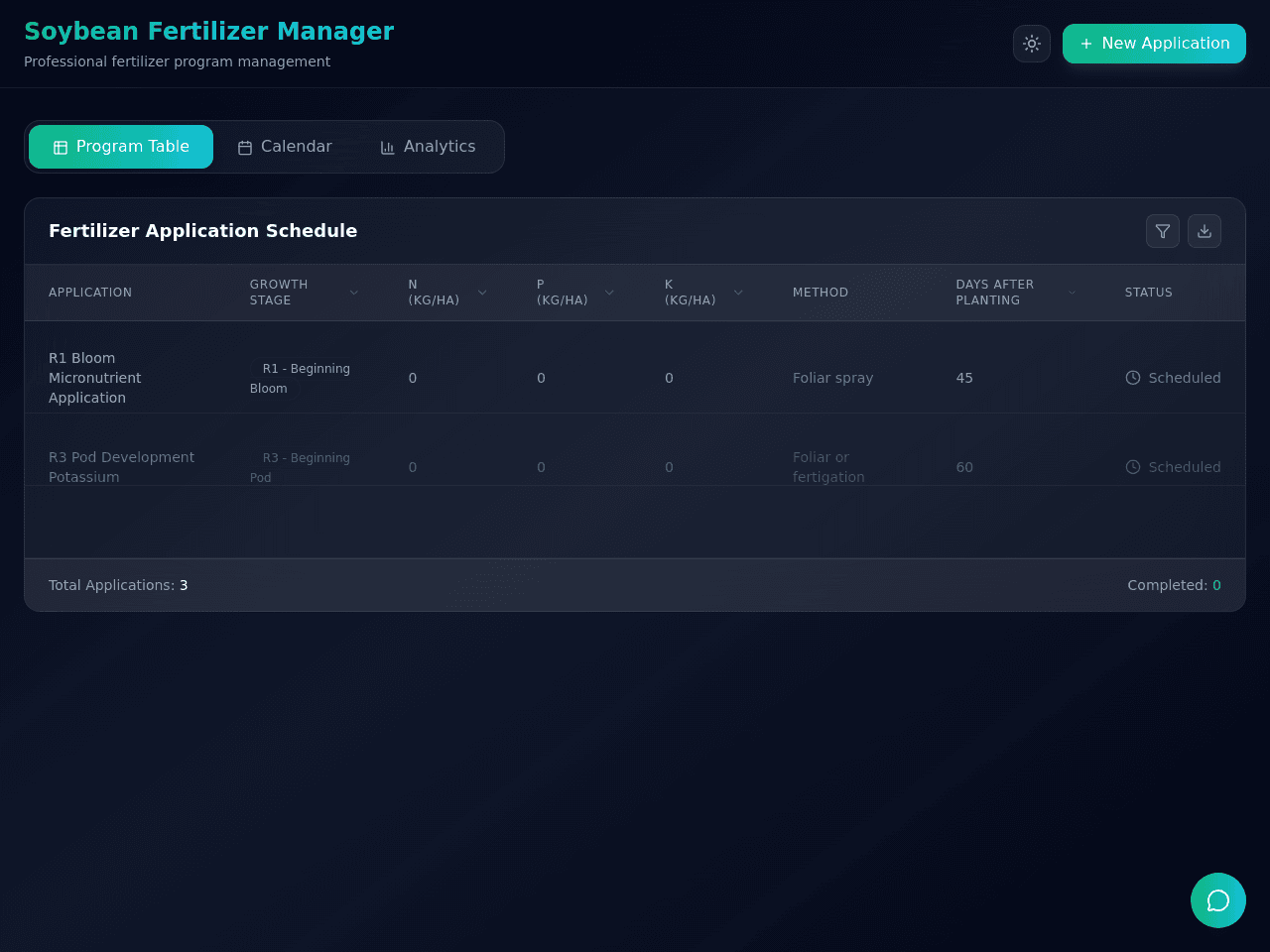Click the download export icon
1270x952 pixels.
[1205, 231]
